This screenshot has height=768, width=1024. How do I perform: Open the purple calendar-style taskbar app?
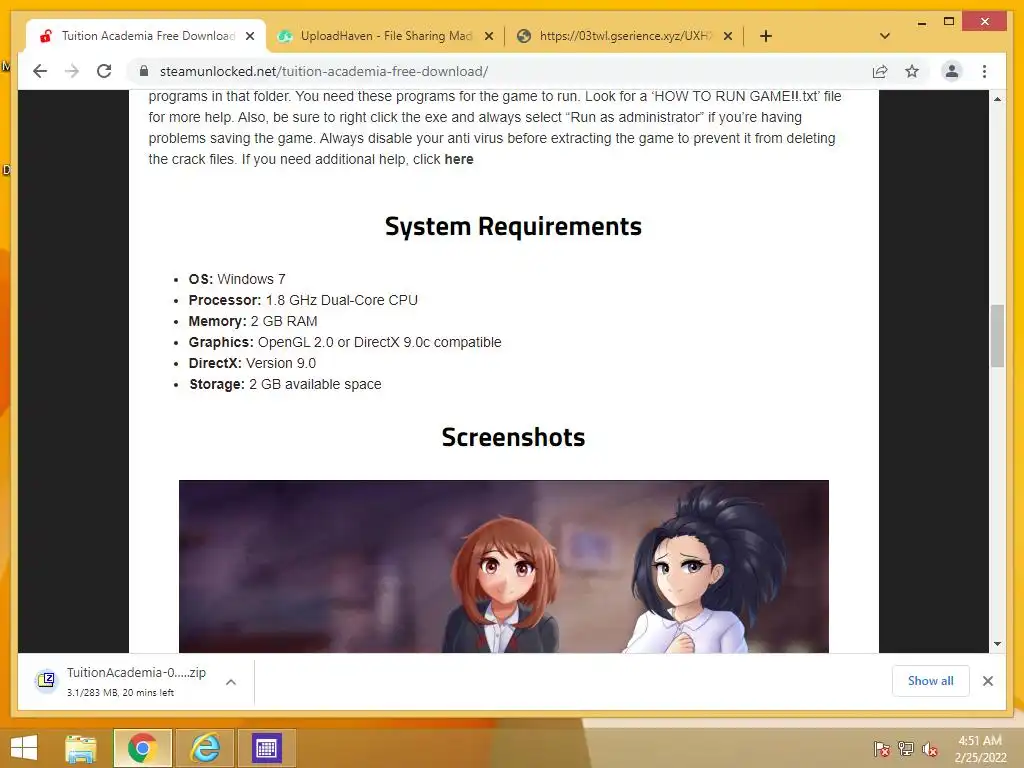pyautogui.click(x=266, y=748)
